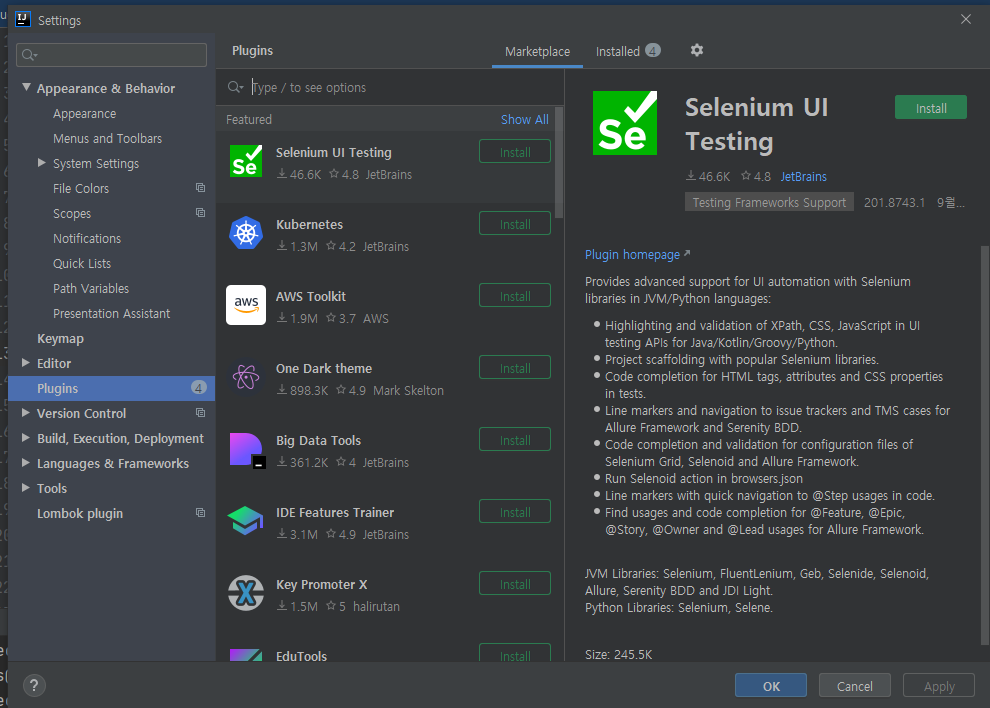Install the AWS Toolkit plugin
Viewport: 990px width, 708px height.
tap(515, 296)
